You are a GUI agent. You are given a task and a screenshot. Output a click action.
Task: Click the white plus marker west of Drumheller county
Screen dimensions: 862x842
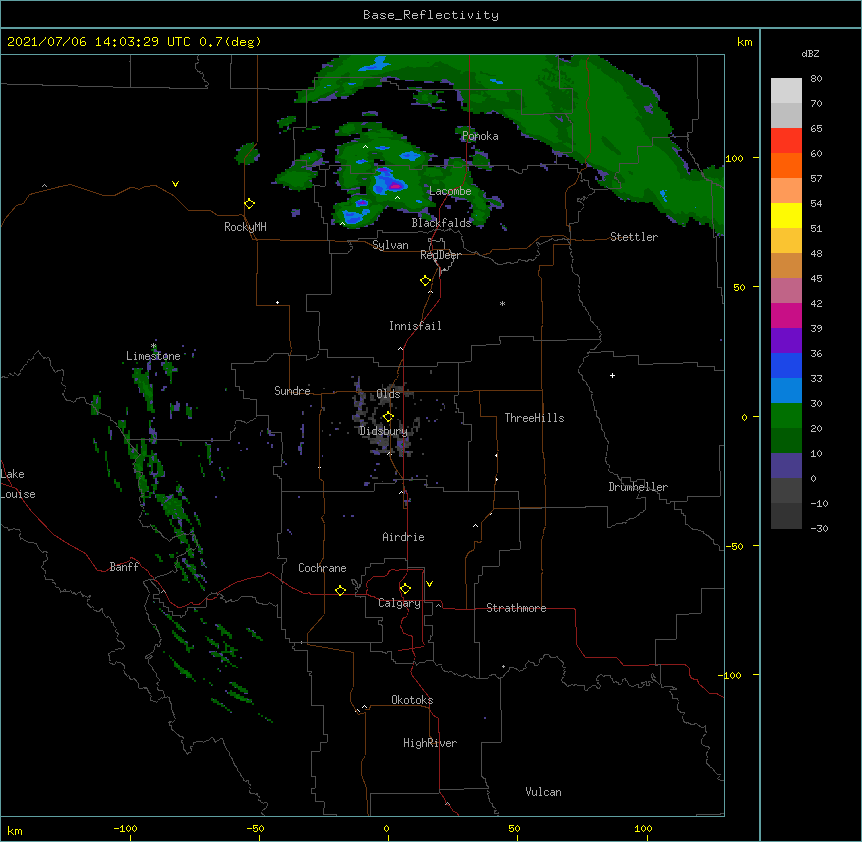point(612,375)
